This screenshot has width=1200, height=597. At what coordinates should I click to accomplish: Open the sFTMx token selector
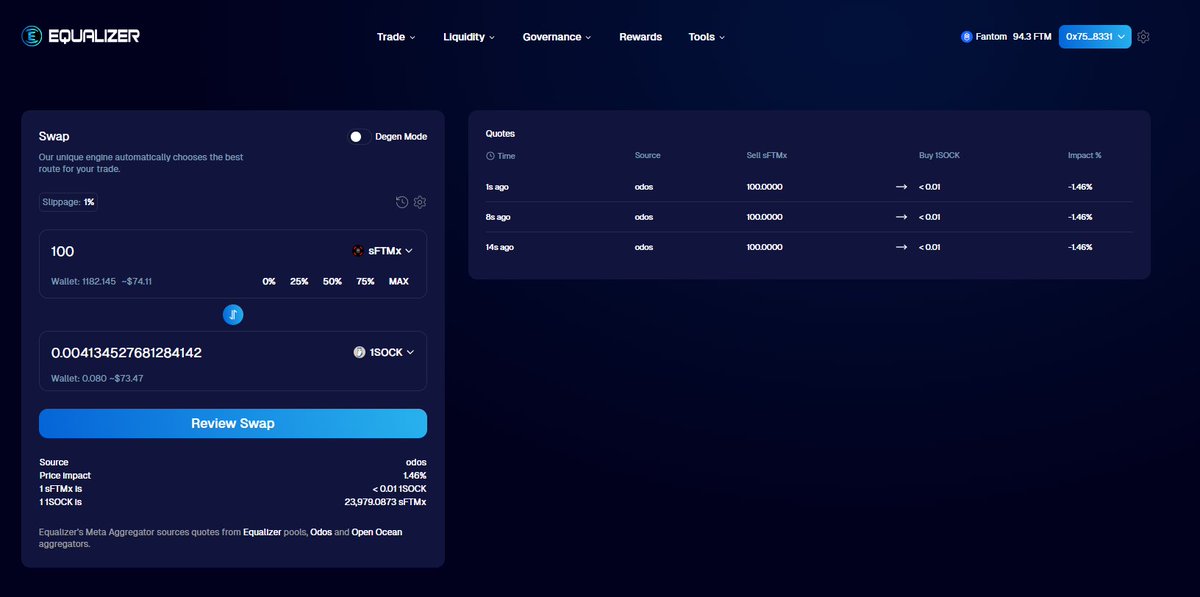click(x=383, y=251)
